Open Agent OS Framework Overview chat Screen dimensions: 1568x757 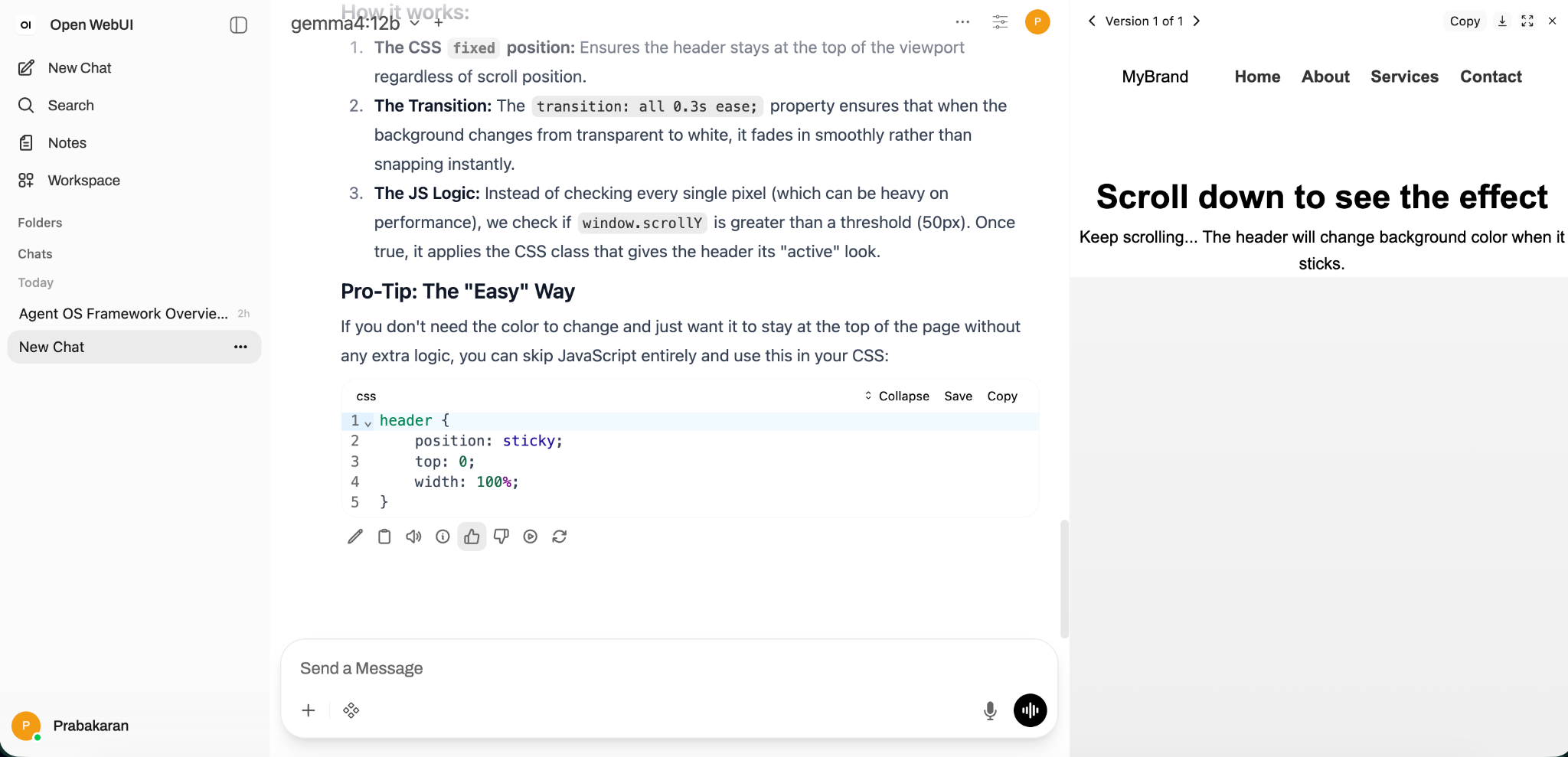click(122, 314)
